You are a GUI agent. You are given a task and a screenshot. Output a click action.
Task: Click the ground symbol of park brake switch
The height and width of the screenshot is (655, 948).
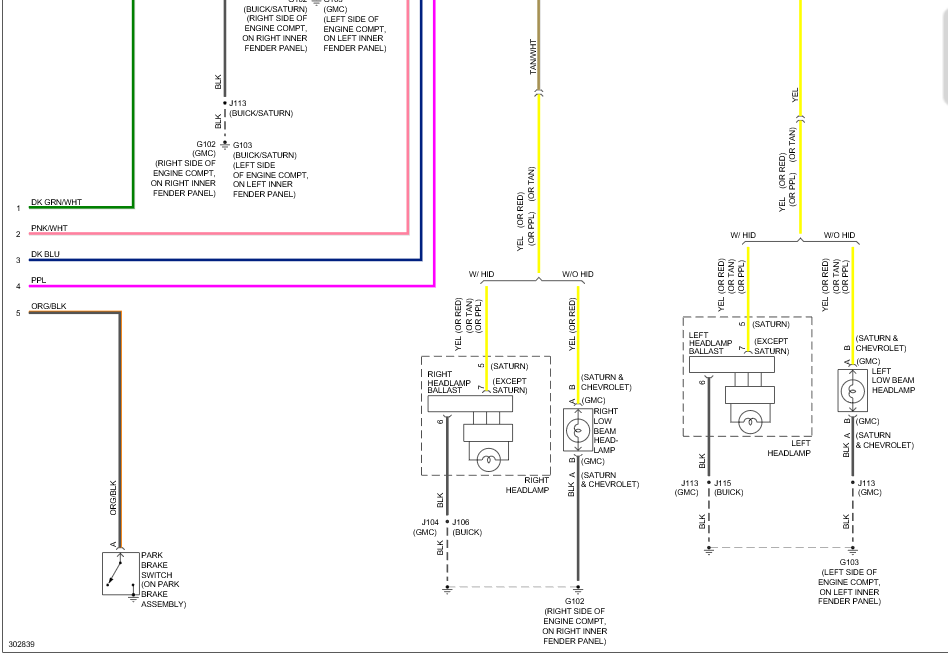pos(133,598)
